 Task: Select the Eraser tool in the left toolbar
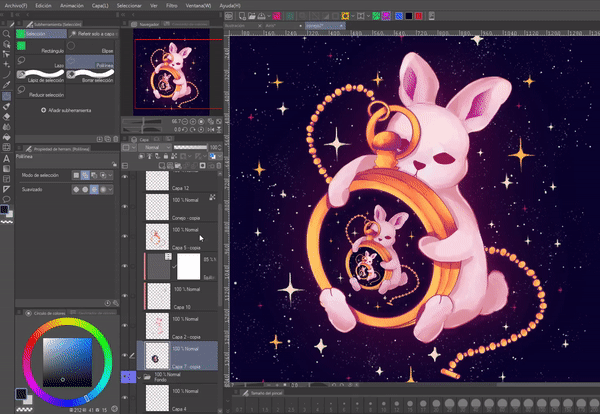pyautogui.click(x=6, y=117)
